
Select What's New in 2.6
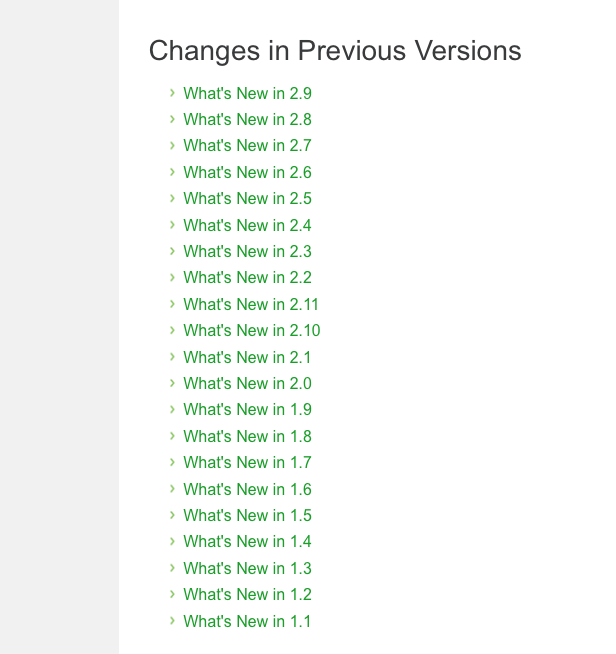point(247,172)
